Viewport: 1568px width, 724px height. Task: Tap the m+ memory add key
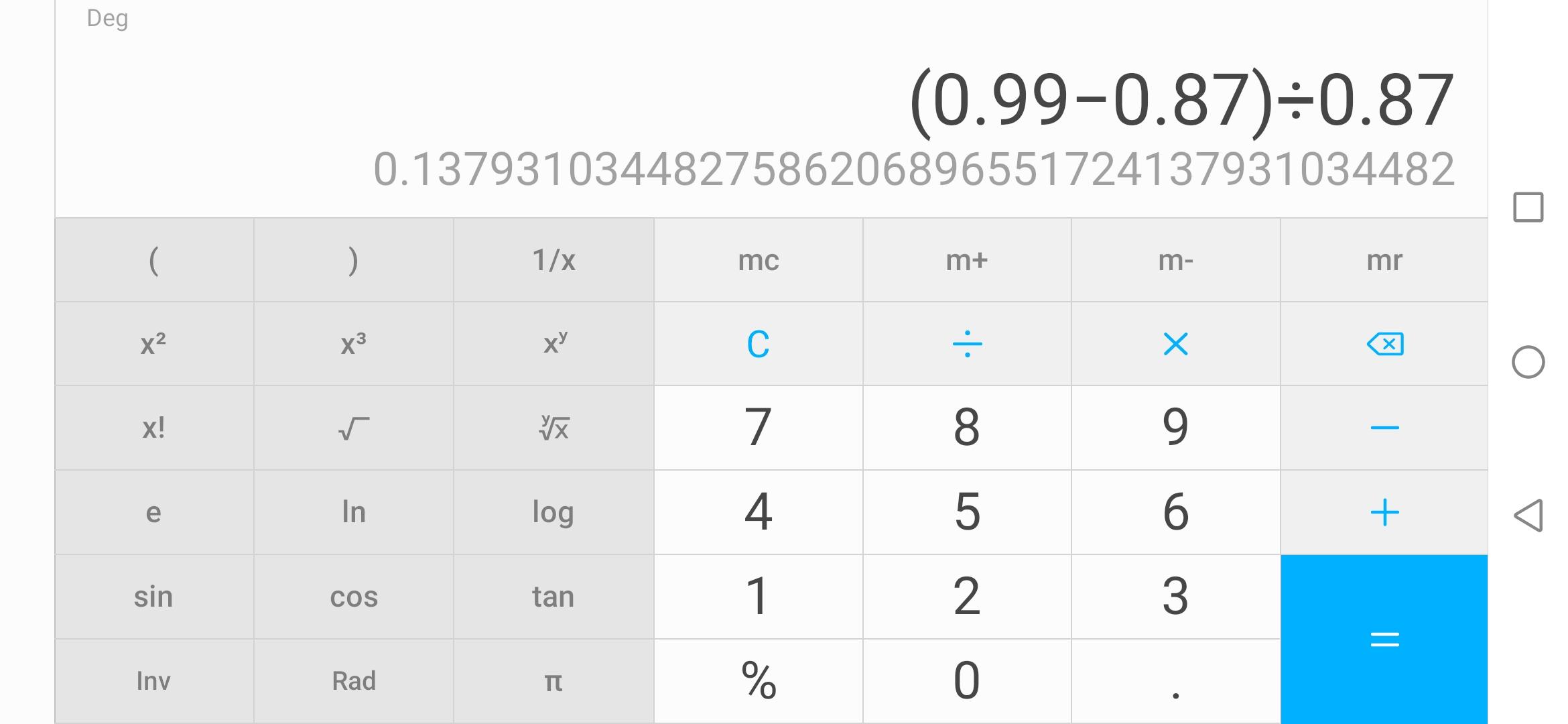(967, 260)
